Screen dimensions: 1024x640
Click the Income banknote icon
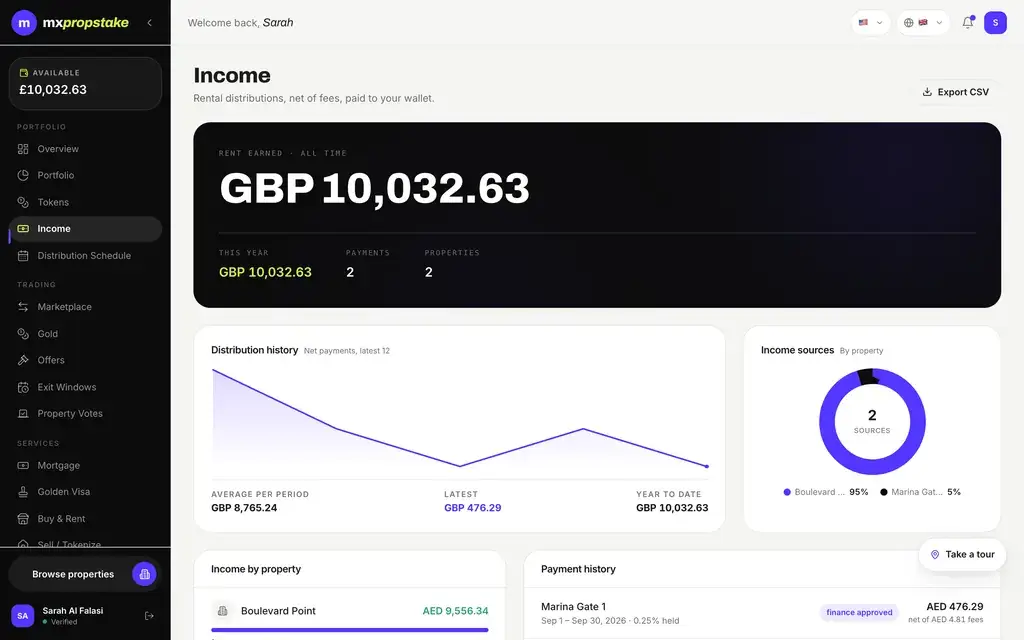tap(23, 229)
